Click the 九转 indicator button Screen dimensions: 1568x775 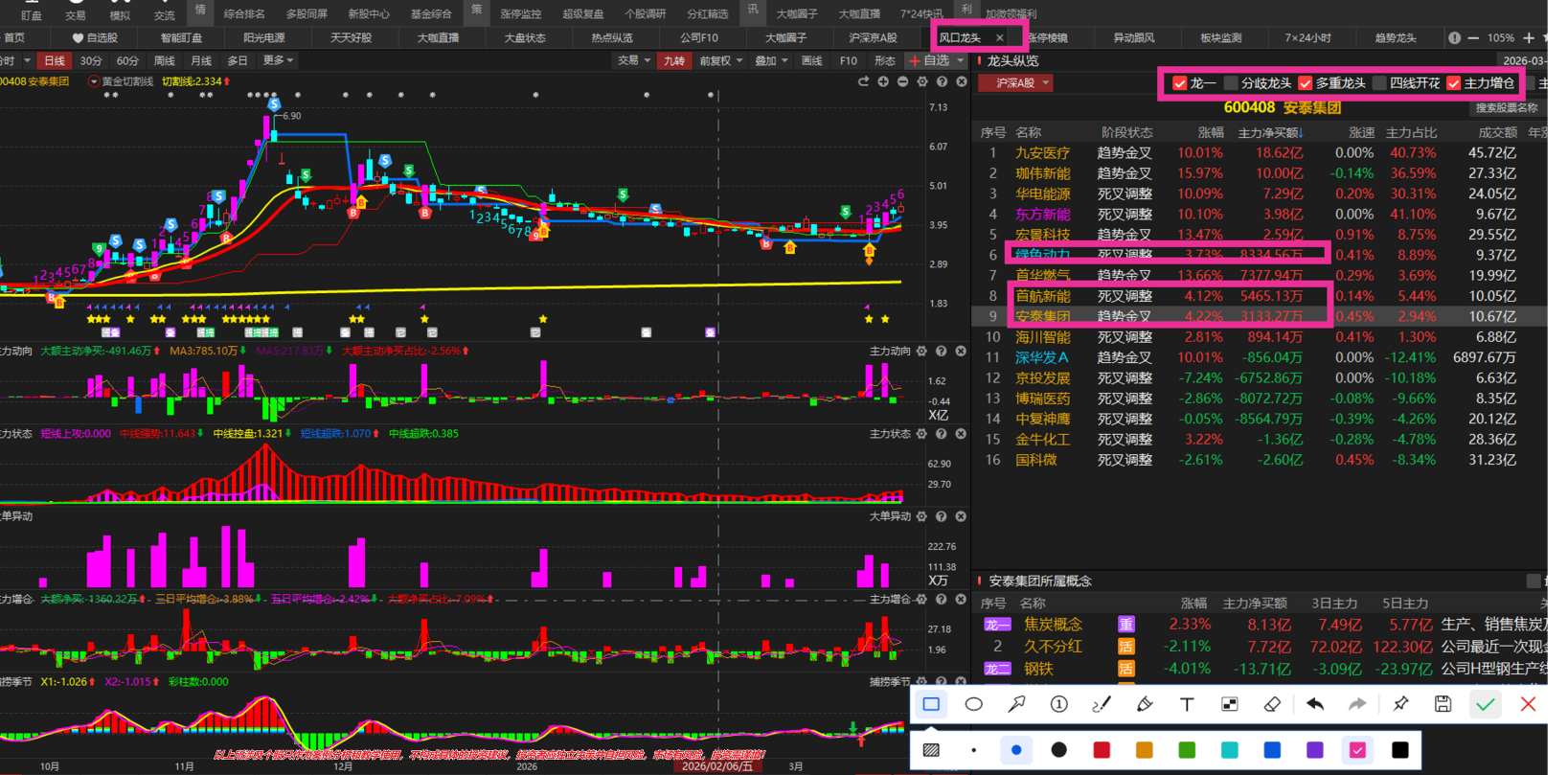(674, 60)
